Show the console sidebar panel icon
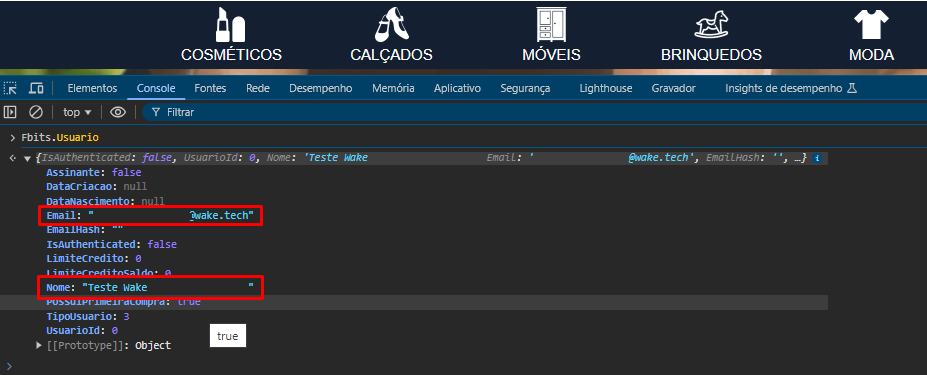 9,112
